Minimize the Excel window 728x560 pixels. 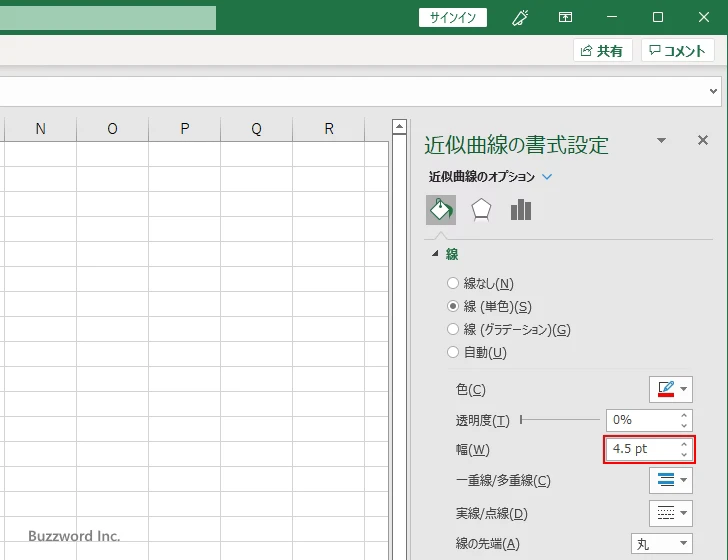[612, 17]
